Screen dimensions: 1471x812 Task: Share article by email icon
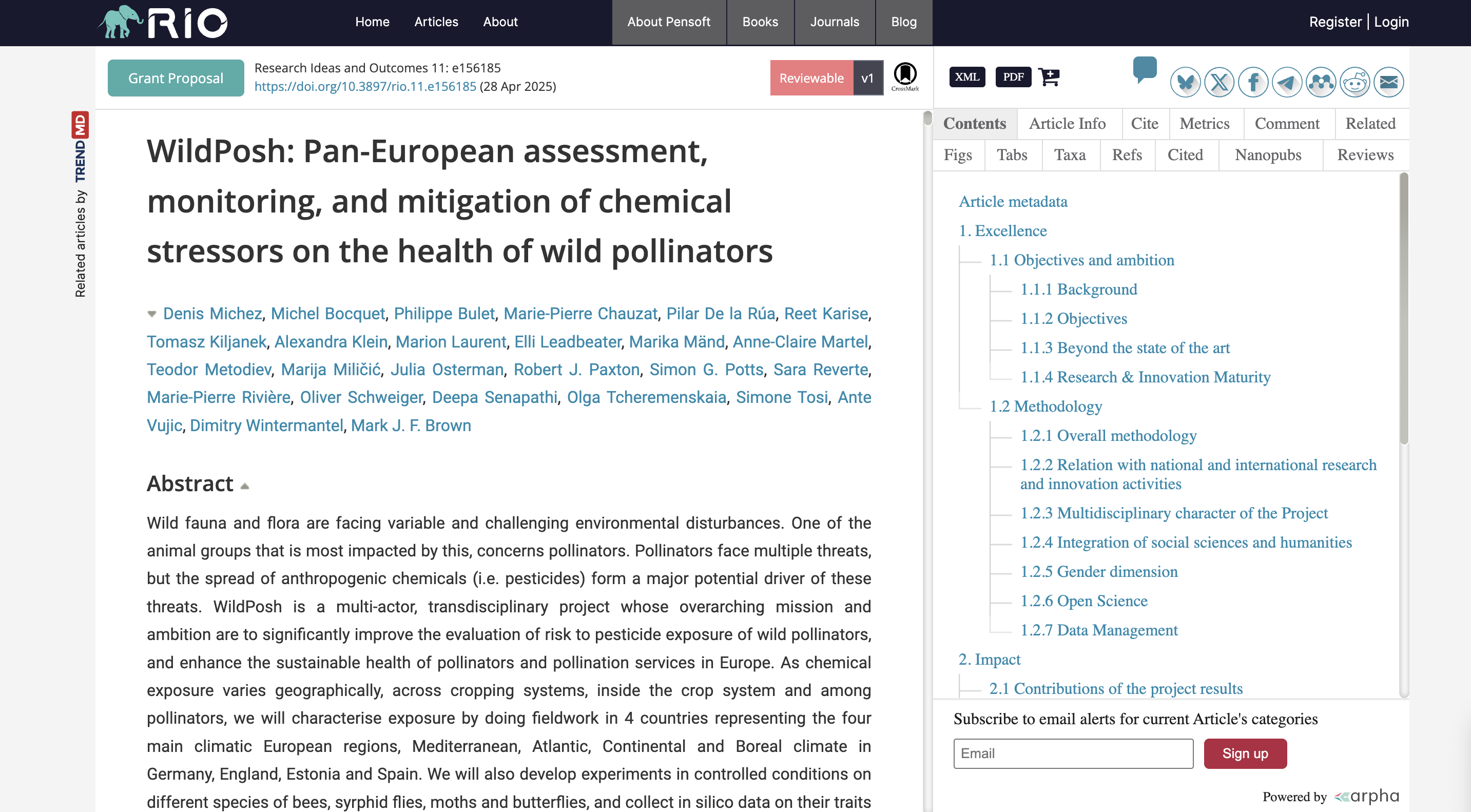coord(1389,83)
